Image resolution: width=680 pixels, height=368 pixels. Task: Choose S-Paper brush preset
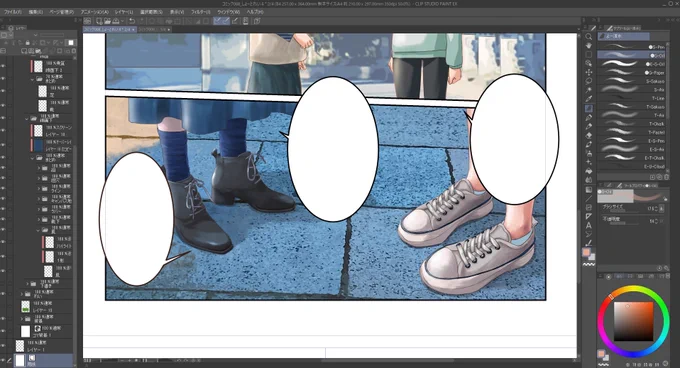633,73
